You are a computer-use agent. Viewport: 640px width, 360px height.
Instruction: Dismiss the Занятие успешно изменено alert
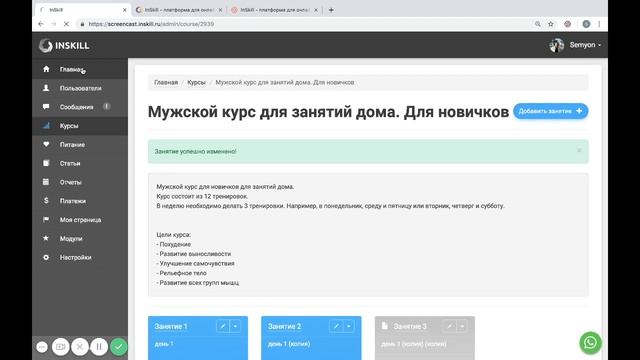(x=579, y=151)
